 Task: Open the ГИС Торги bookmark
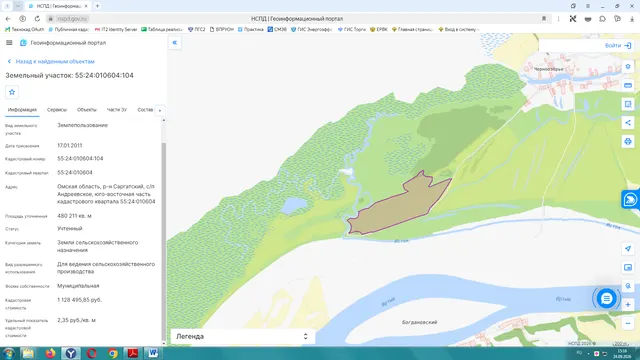click(x=351, y=29)
